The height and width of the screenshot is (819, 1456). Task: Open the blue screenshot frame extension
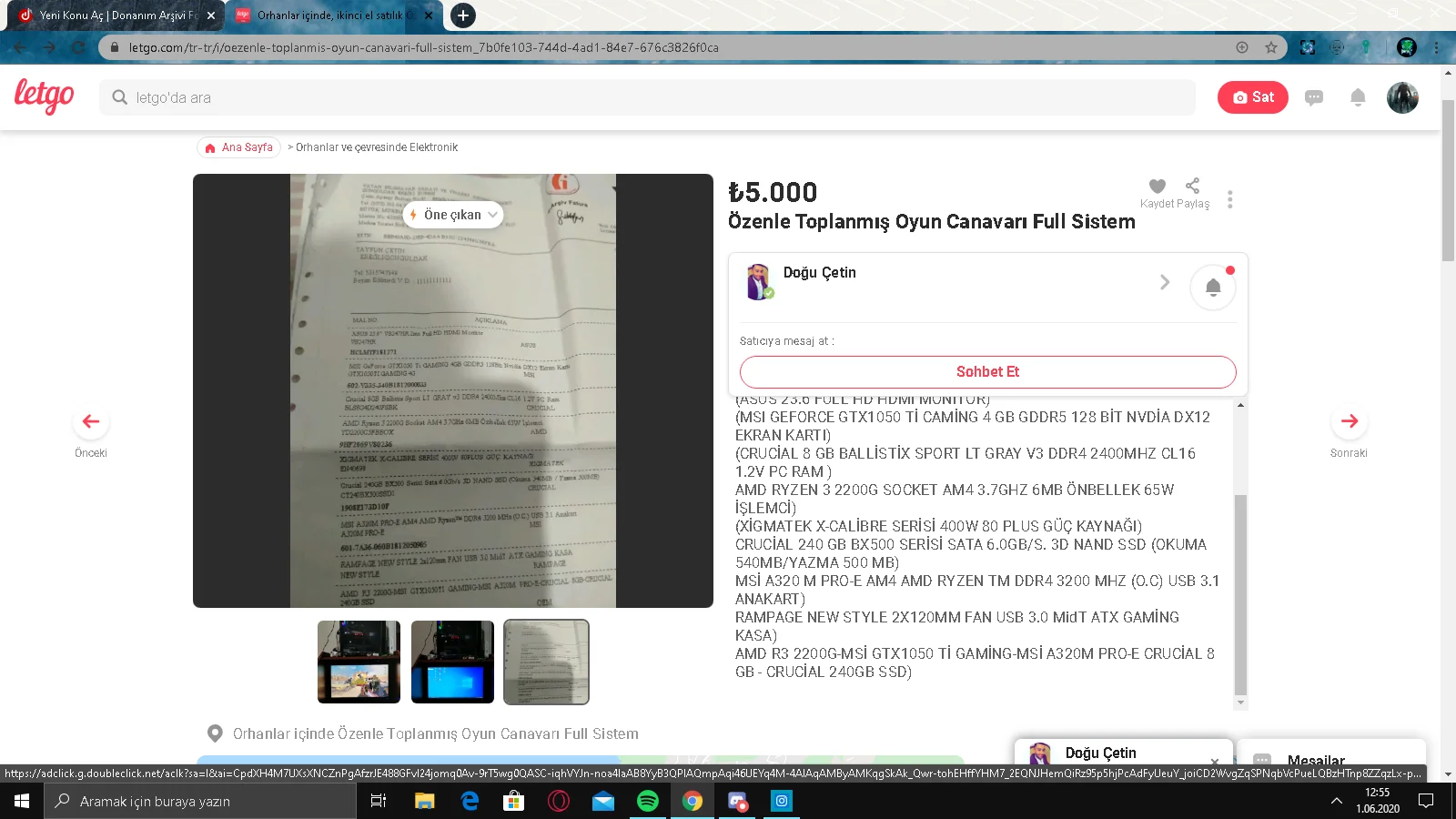[x=1308, y=47]
